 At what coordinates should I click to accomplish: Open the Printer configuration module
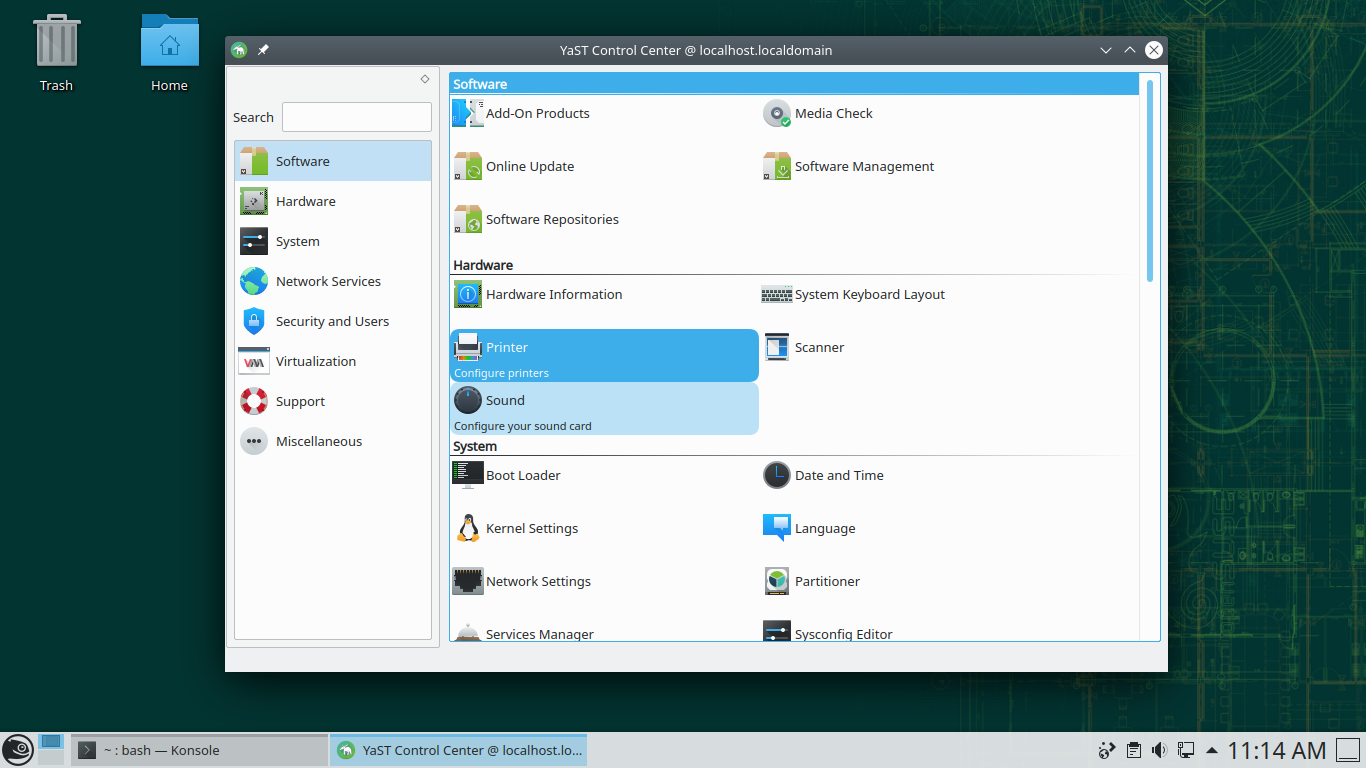(x=604, y=355)
